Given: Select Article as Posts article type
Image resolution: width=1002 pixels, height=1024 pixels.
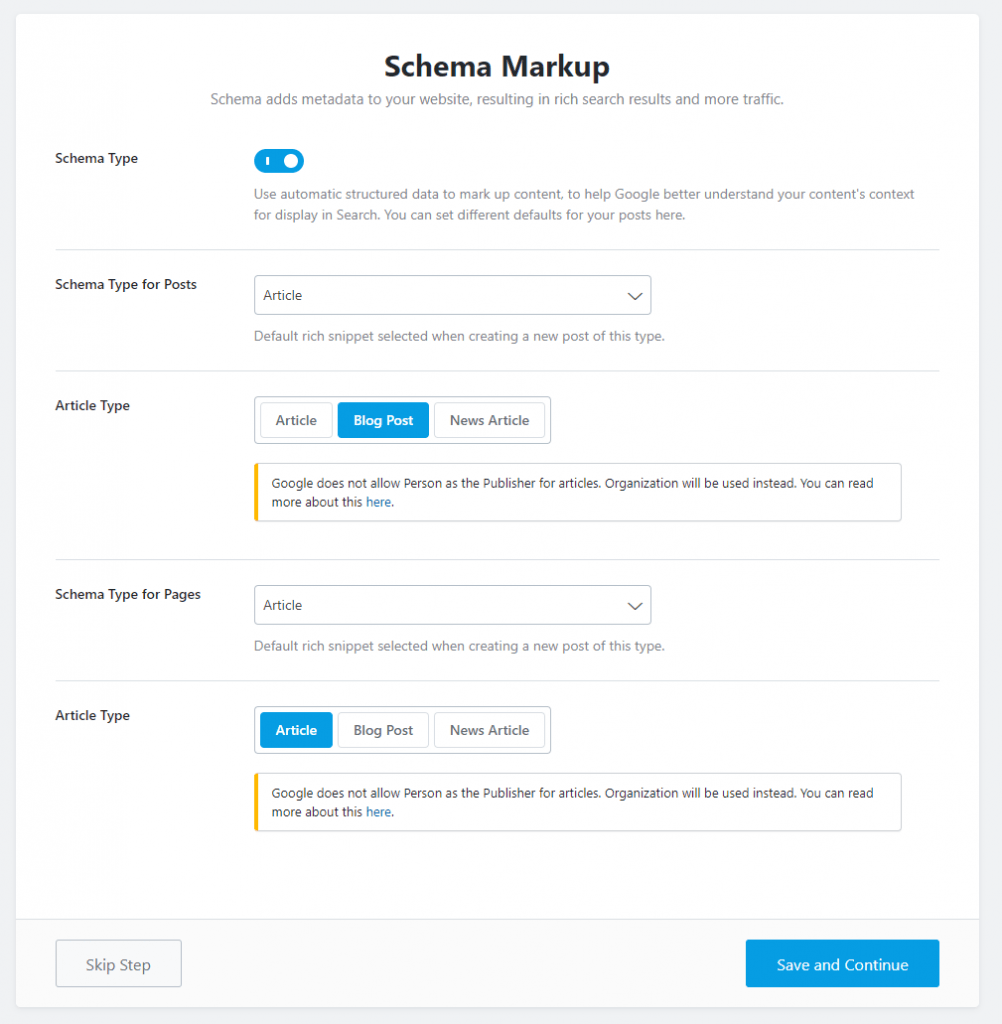Looking at the screenshot, I should [x=296, y=420].
